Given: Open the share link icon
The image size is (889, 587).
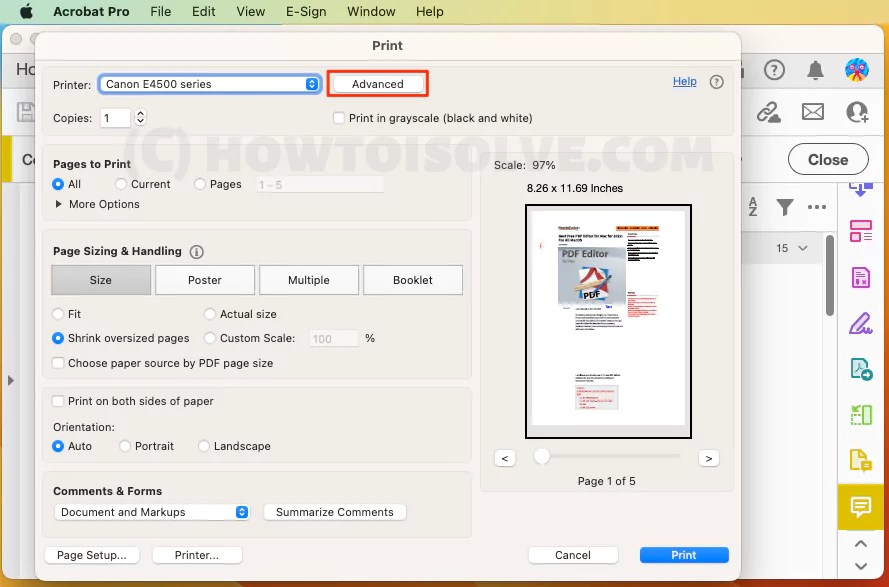Looking at the screenshot, I should [x=768, y=112].
